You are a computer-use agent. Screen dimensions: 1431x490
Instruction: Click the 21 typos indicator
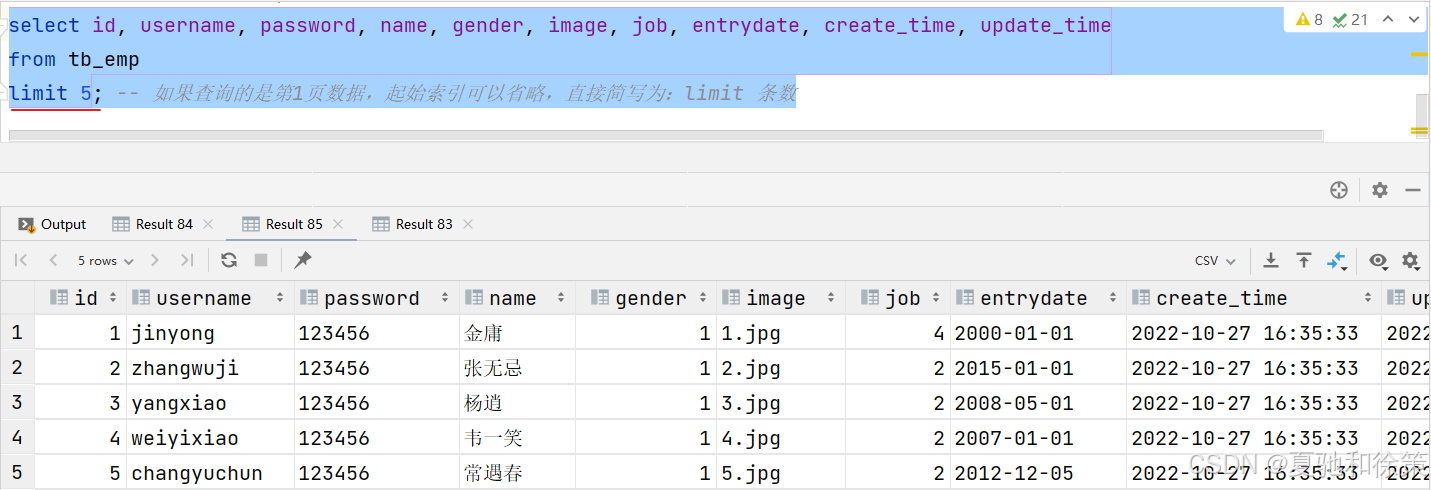1349,19
